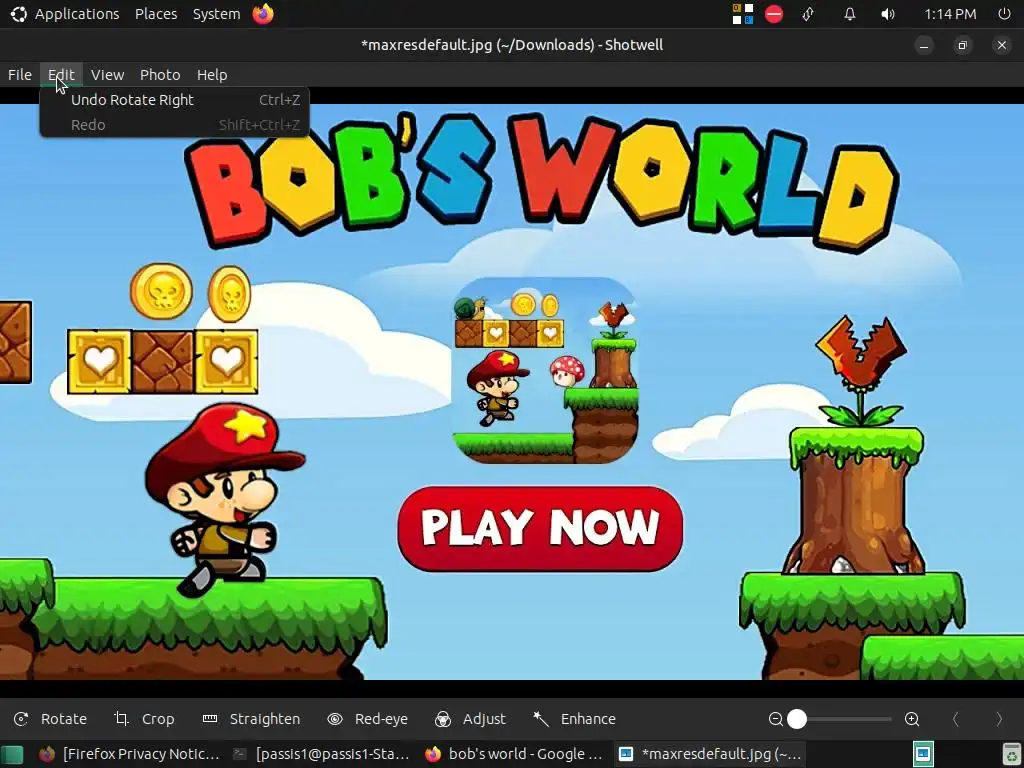Click the maxresdefault.jpg taskbar entry
The height and width of the screenshot is (768, 1024).
[710, 754]
